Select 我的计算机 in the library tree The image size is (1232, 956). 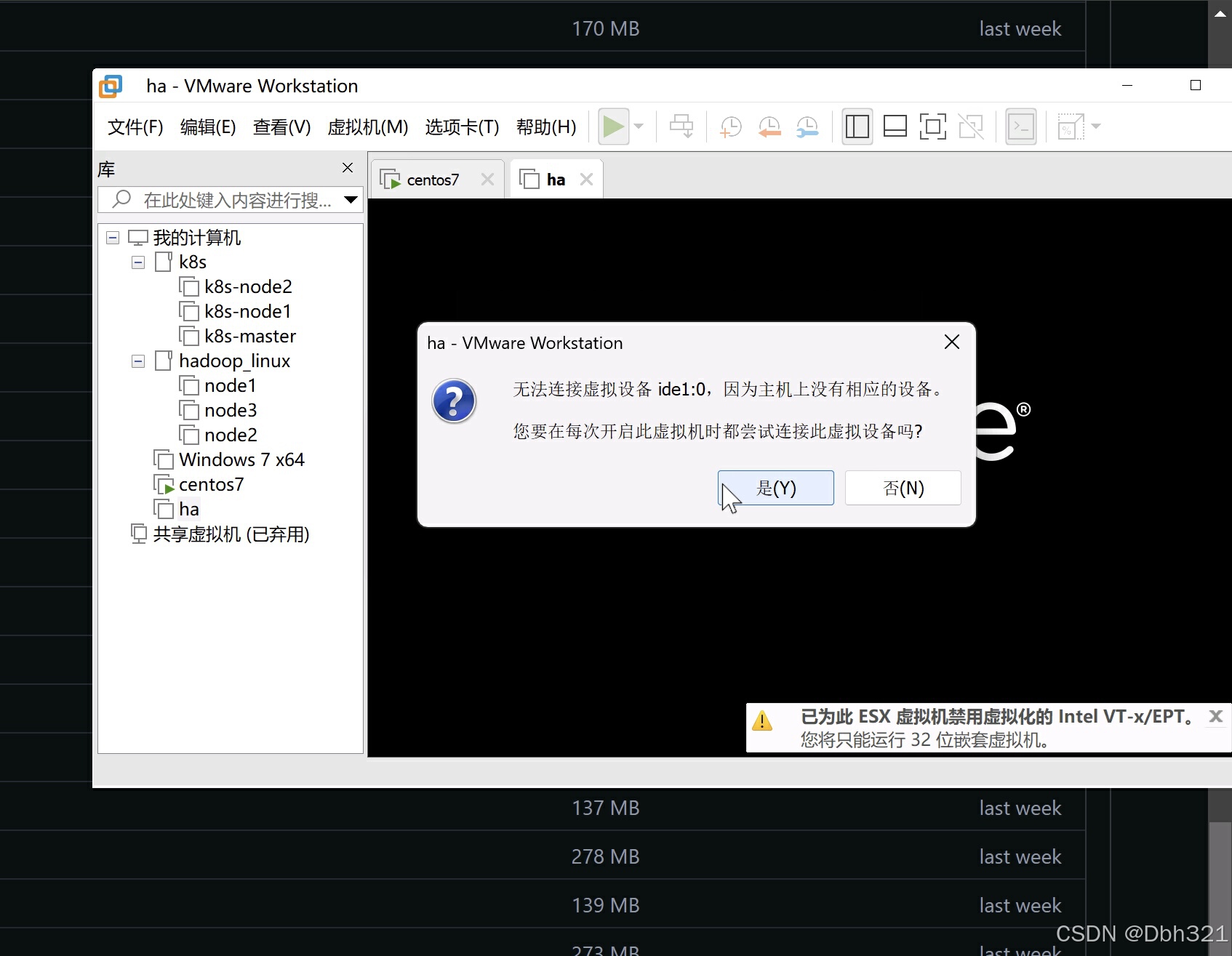196,238
